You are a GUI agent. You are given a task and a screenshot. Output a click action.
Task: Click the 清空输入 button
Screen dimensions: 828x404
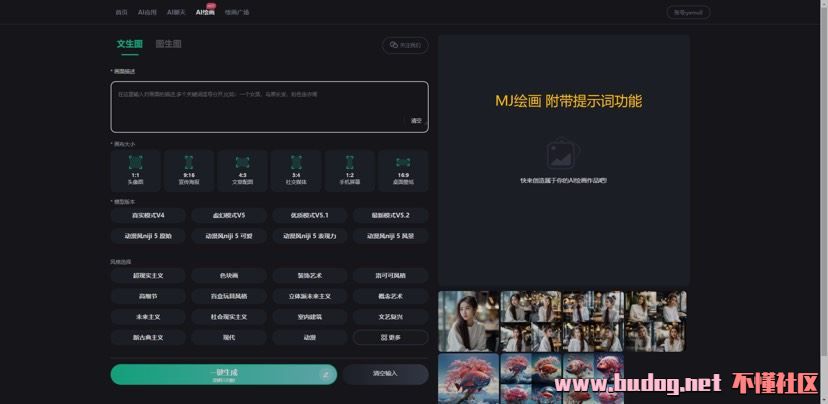(x=385, y=374)
